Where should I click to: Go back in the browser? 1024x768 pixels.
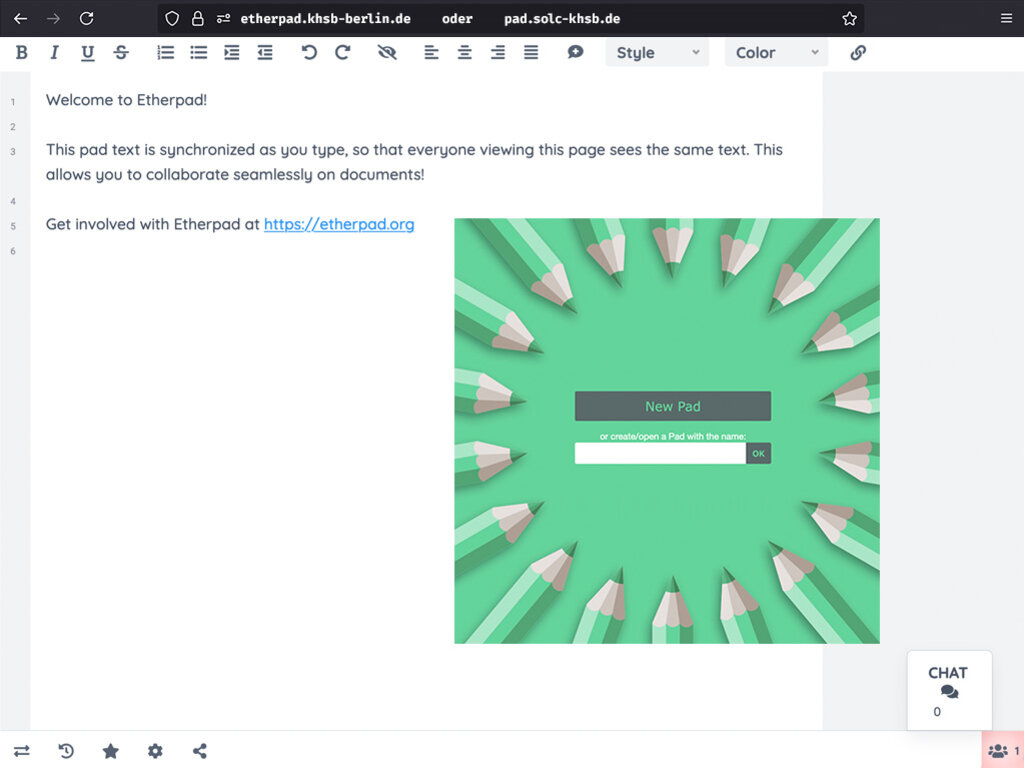20,18
